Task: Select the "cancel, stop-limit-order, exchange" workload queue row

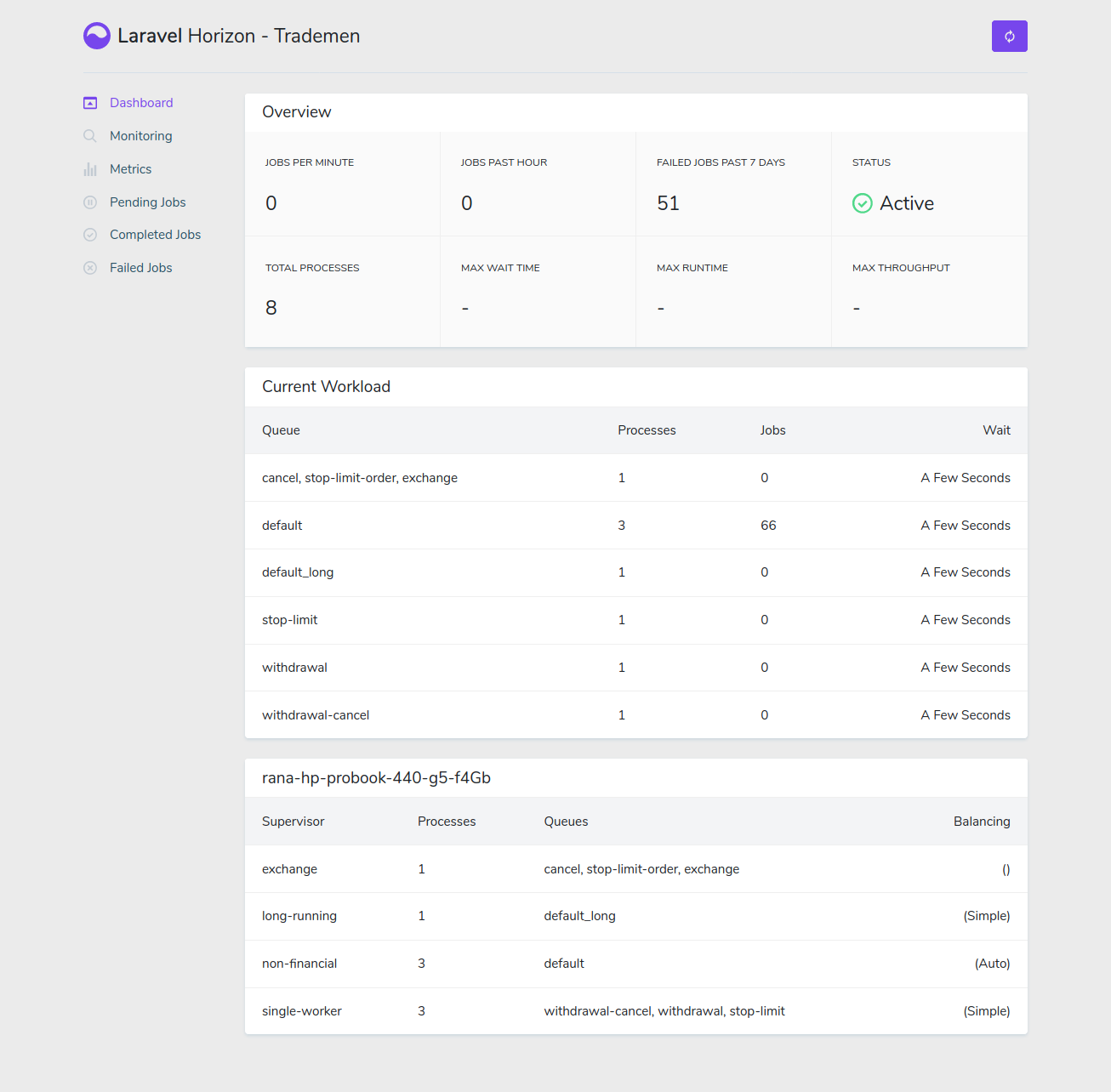Action: [636, 478]
